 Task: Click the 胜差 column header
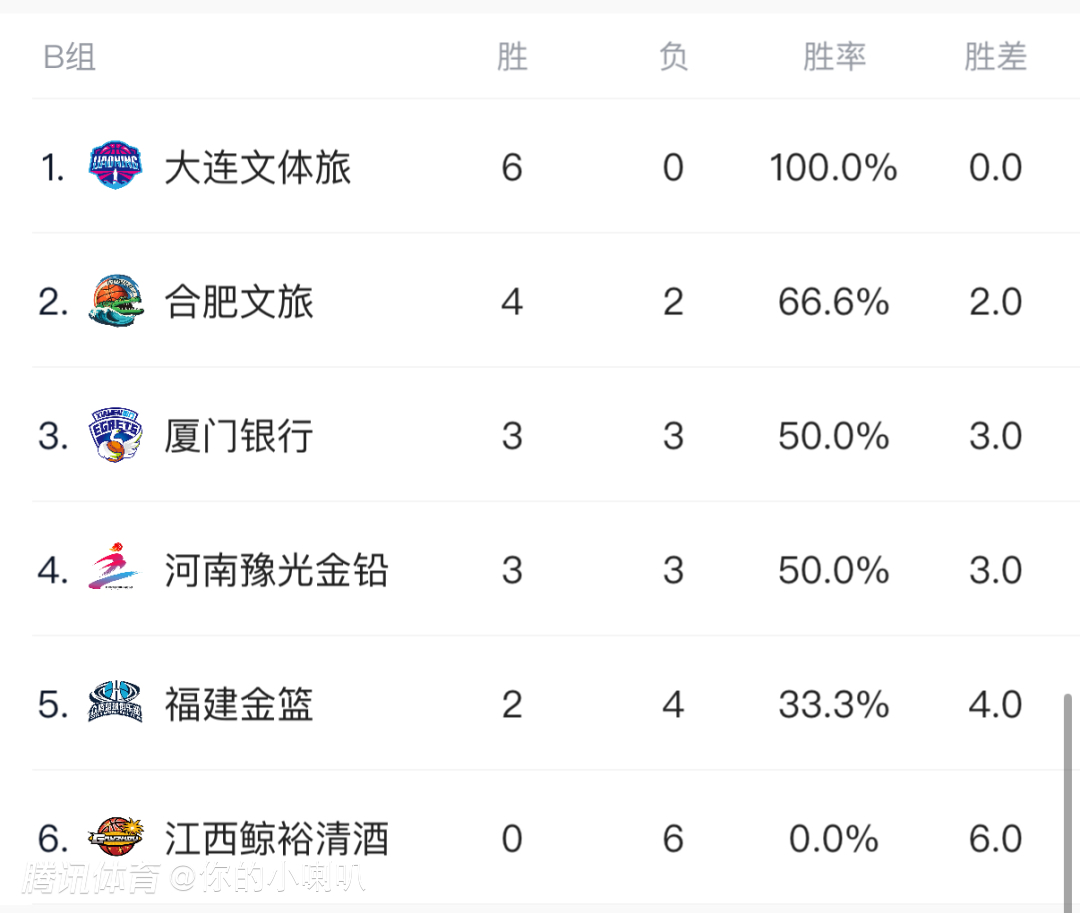[995, 58]
